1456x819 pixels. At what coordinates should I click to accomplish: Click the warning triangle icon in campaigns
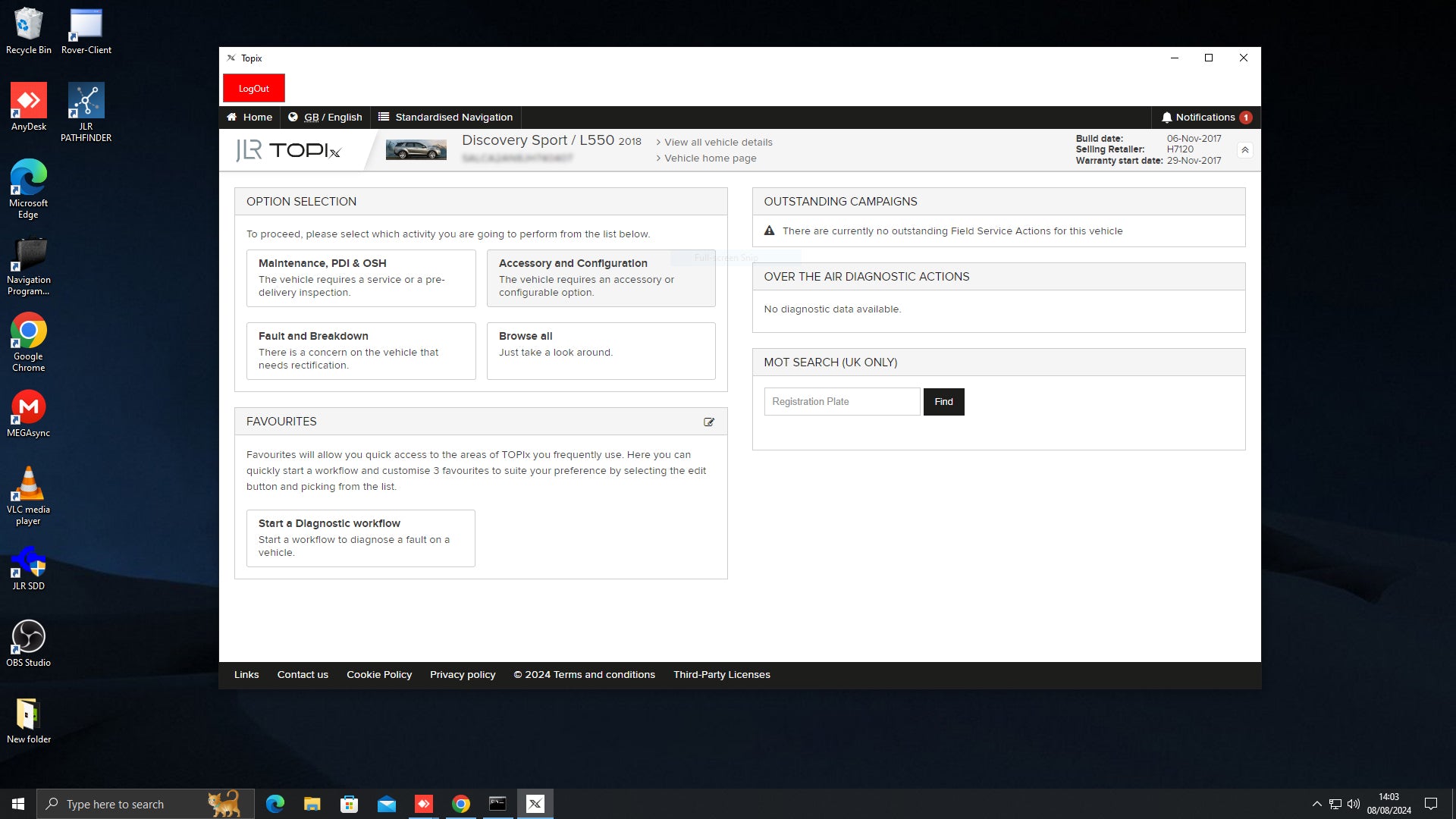pyautogui.click(x=770, y=231)
